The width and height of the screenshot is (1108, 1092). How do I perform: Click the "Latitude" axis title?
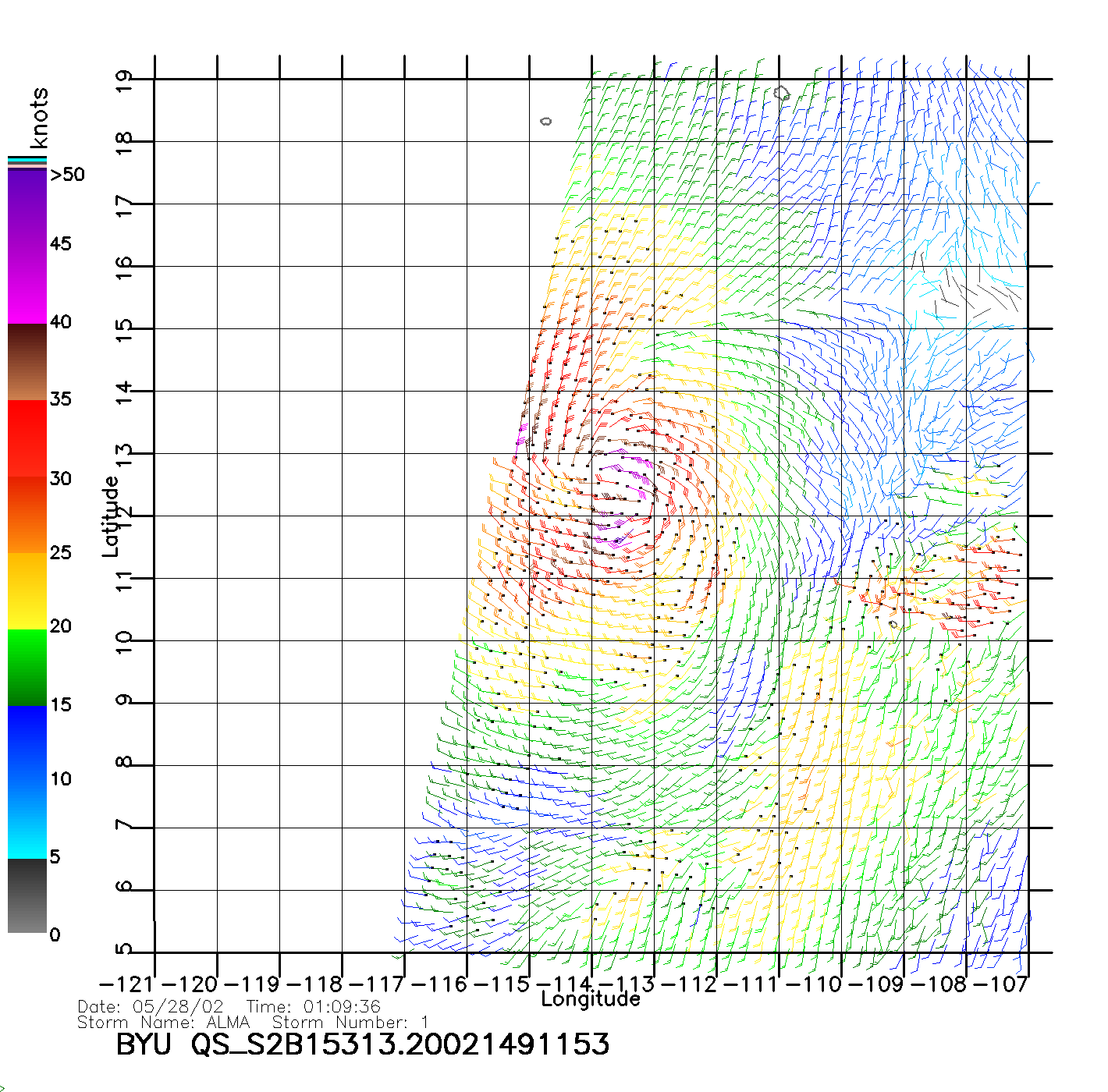111,516
